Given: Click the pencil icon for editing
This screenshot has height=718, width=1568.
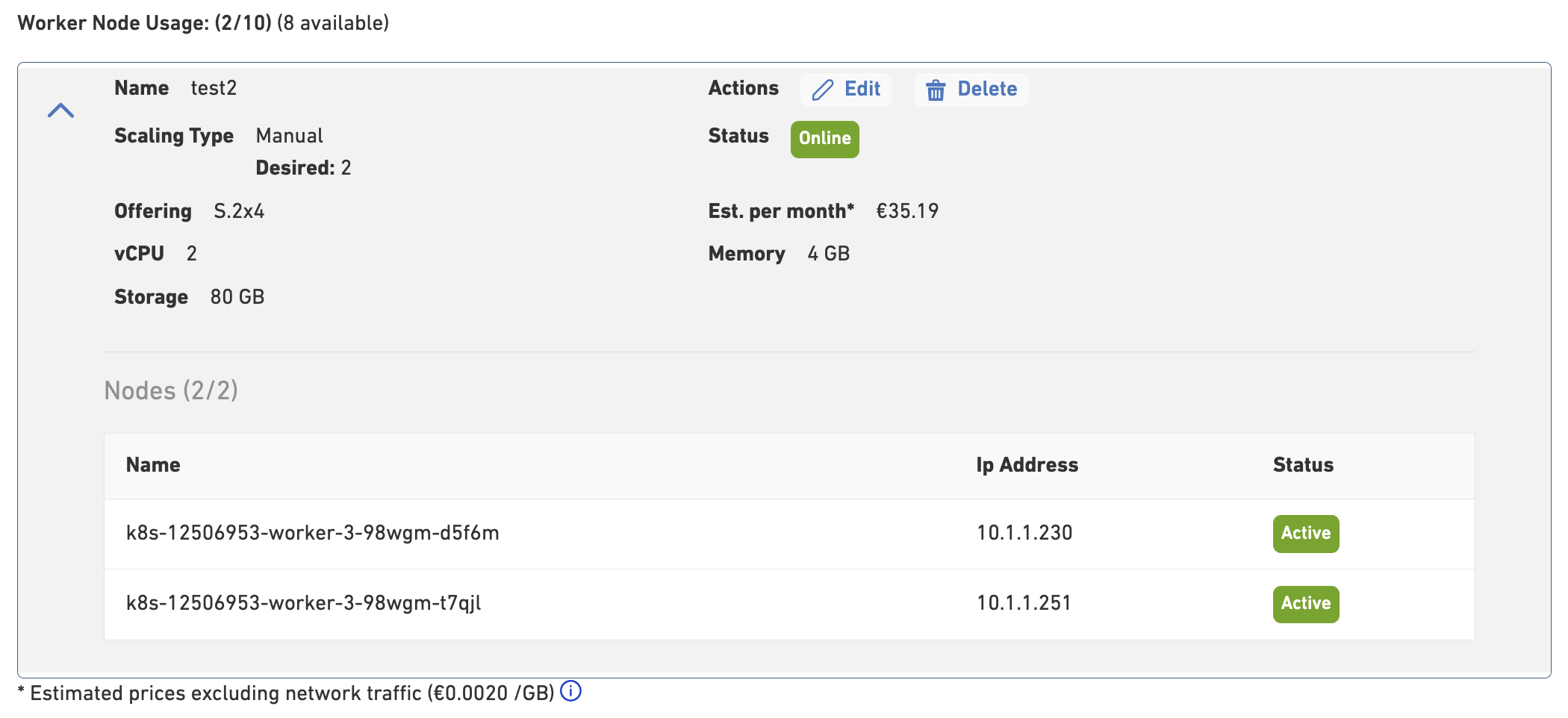Looking at the screenshot, I should [x=822, y=90].
